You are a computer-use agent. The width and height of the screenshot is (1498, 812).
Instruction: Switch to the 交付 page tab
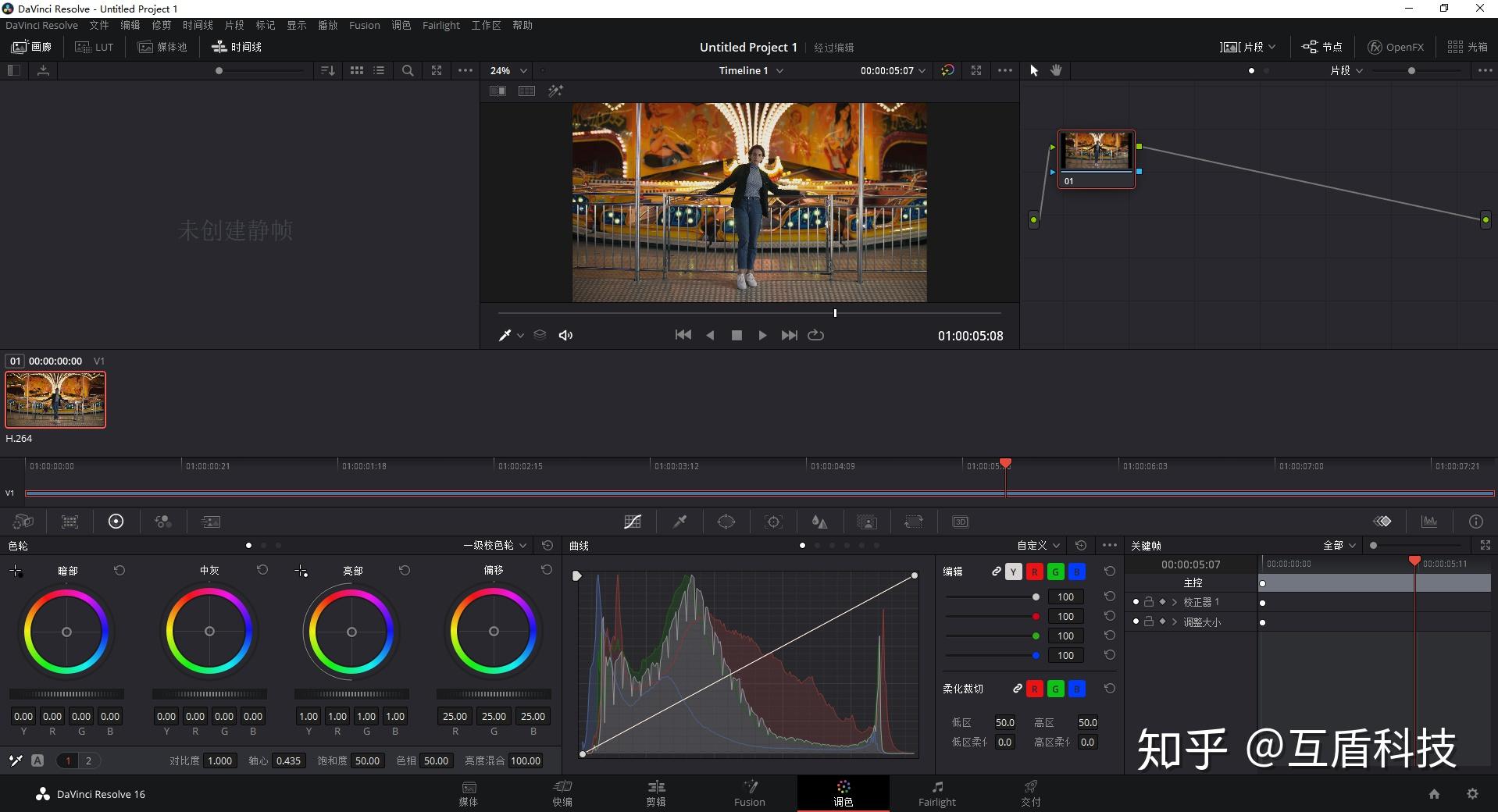pyautogui.click(x=1031, y=793)
